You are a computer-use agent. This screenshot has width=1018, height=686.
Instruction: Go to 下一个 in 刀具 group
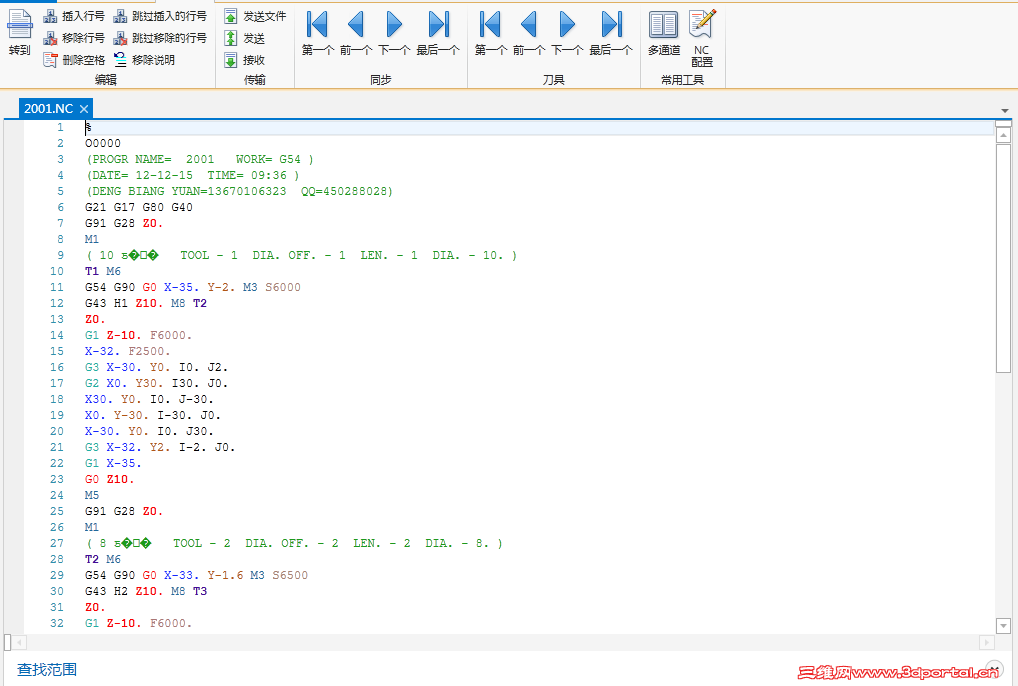[x=567, y=32]
